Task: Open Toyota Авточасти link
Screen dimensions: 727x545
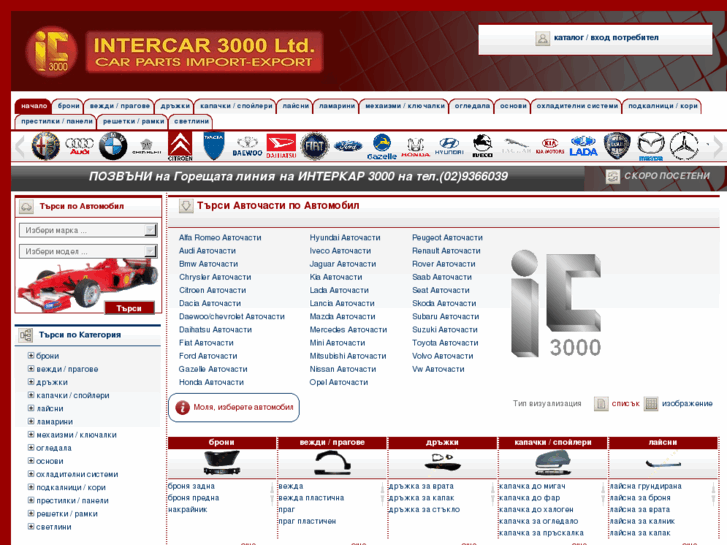Action: tap(445, 343)
